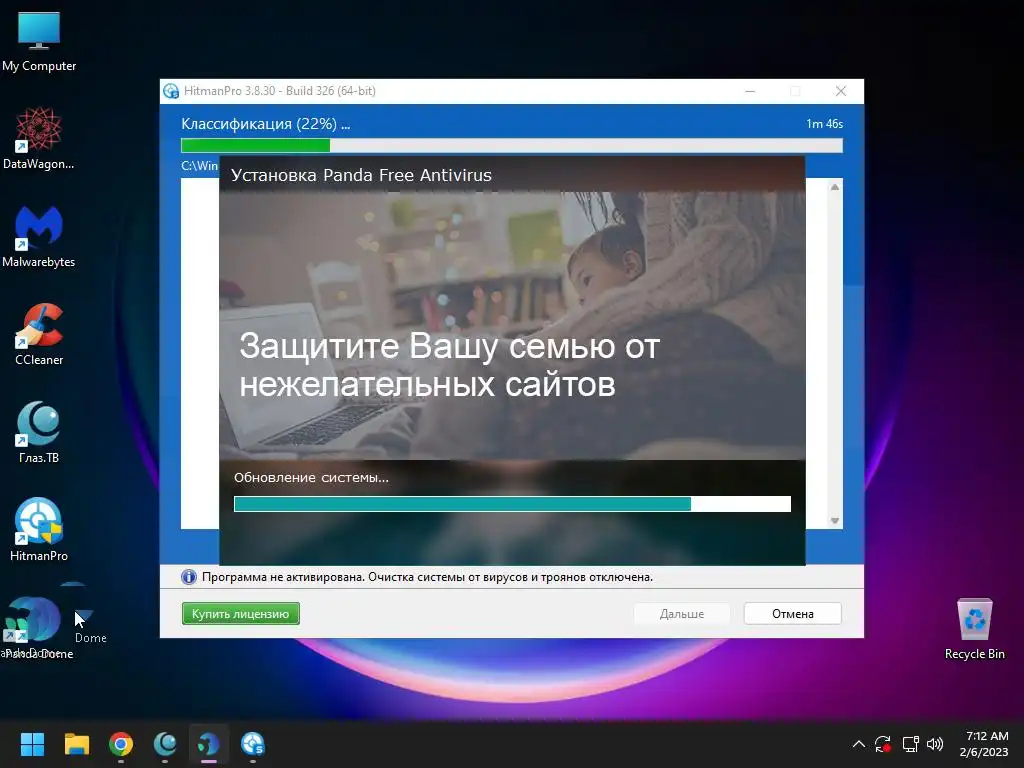Click the 1m 46s remaining time text
1024x768 pixels.
(x=824, y=124)
